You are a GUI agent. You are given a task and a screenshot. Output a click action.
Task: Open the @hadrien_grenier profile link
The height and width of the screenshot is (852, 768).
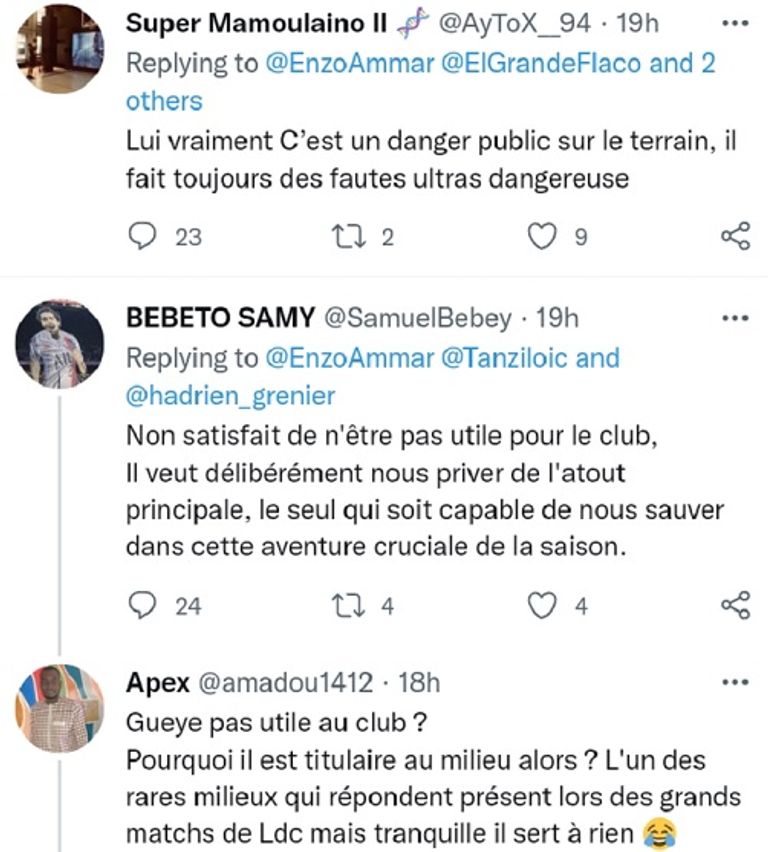pyautogui.click(x=230, y=396)
